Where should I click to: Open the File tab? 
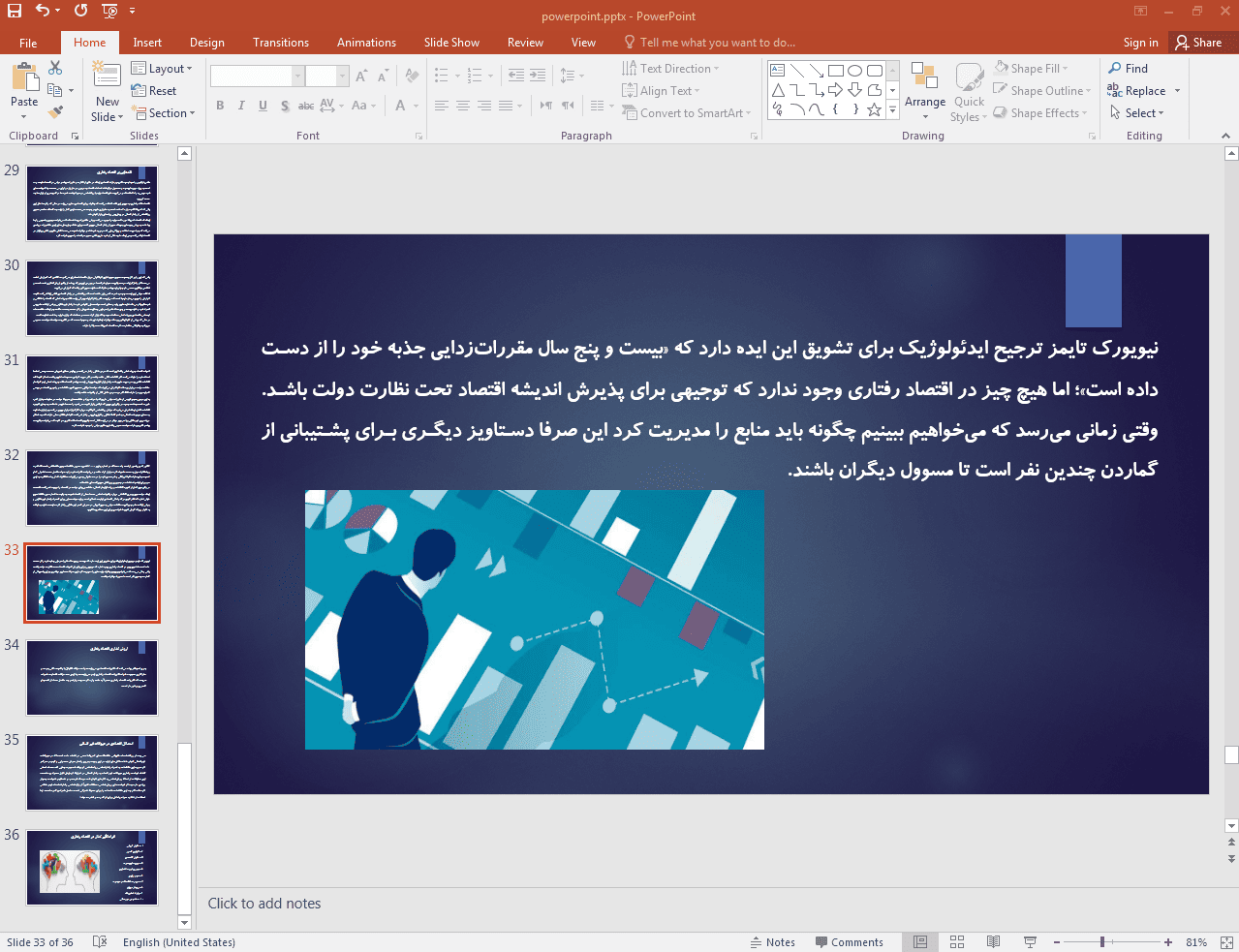click(28, 43)
